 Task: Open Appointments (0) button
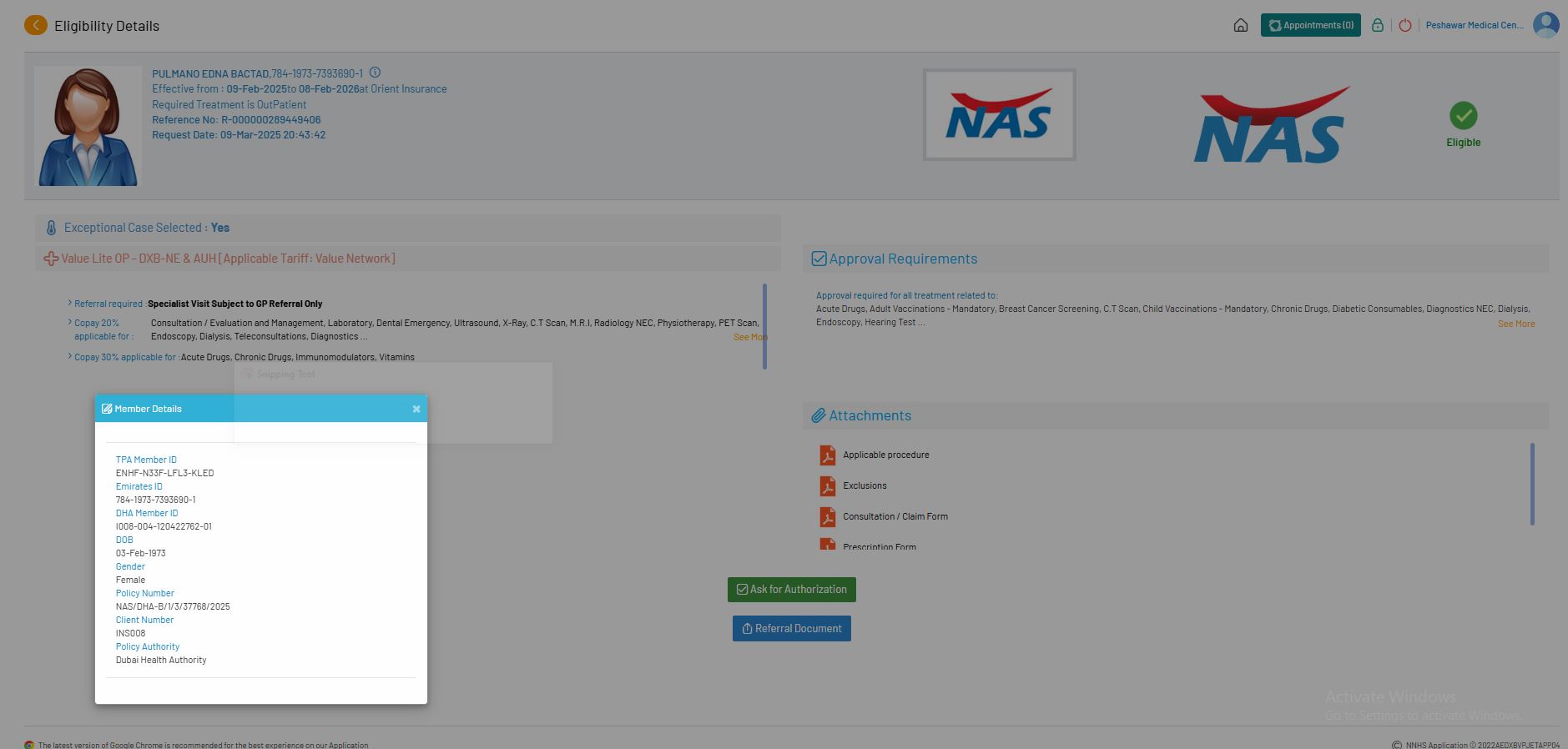1311,25
